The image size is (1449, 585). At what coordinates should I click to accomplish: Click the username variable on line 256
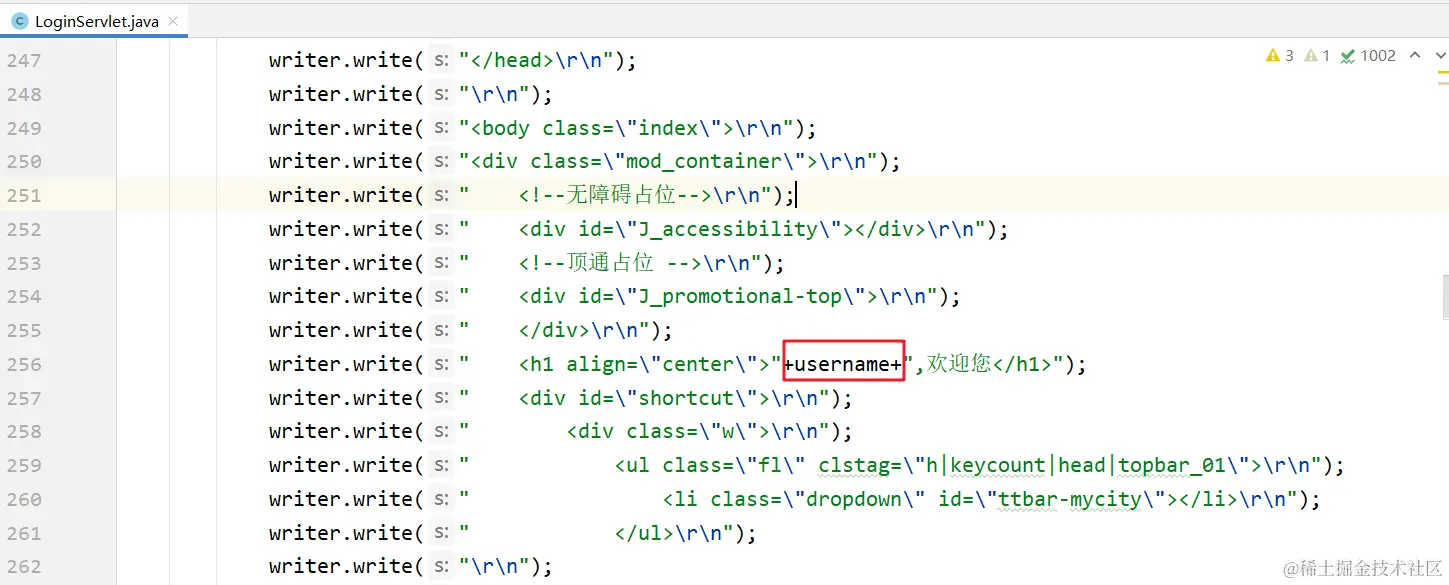point(842,365)
